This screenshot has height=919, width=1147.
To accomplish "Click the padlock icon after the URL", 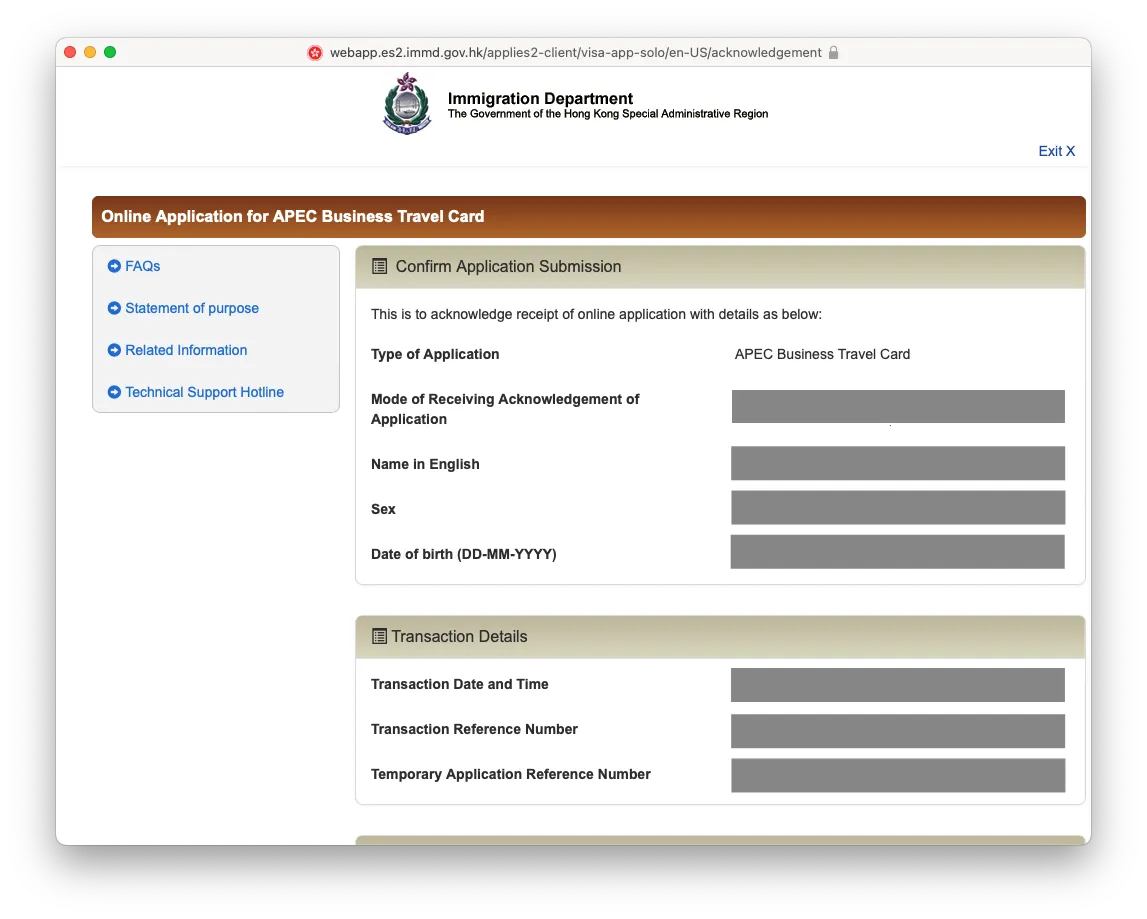I will coord(834,53).
